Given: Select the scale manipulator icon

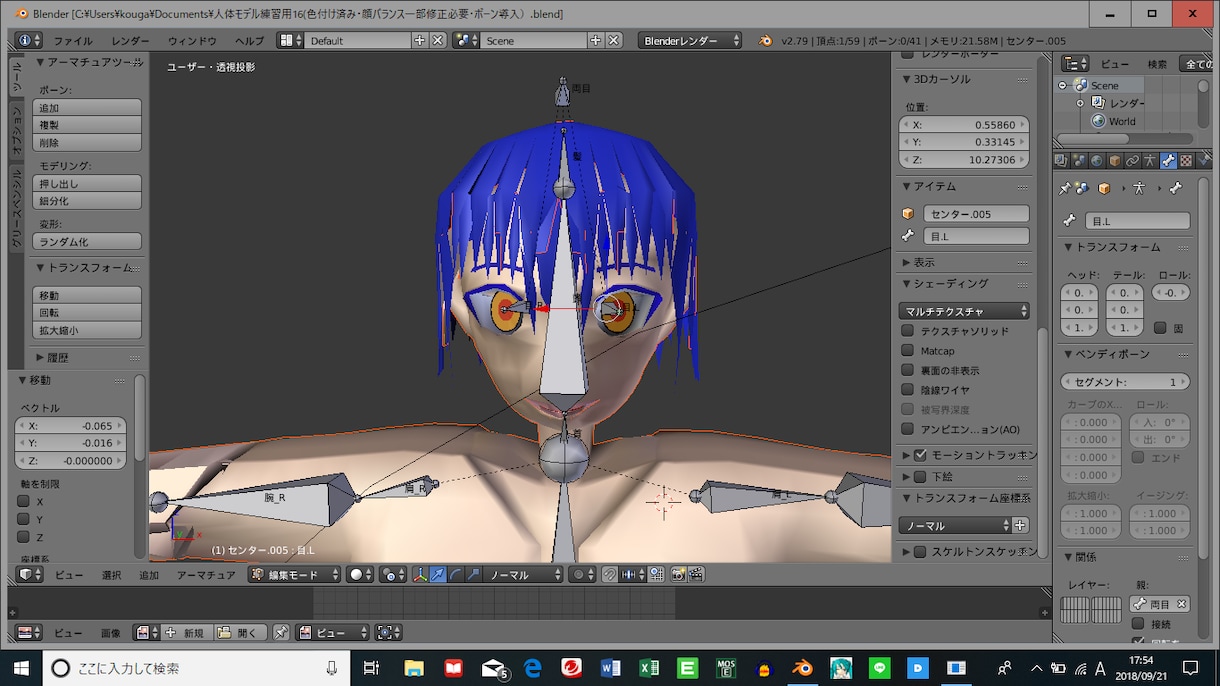Looking at the screenshot, I should 472,574.
